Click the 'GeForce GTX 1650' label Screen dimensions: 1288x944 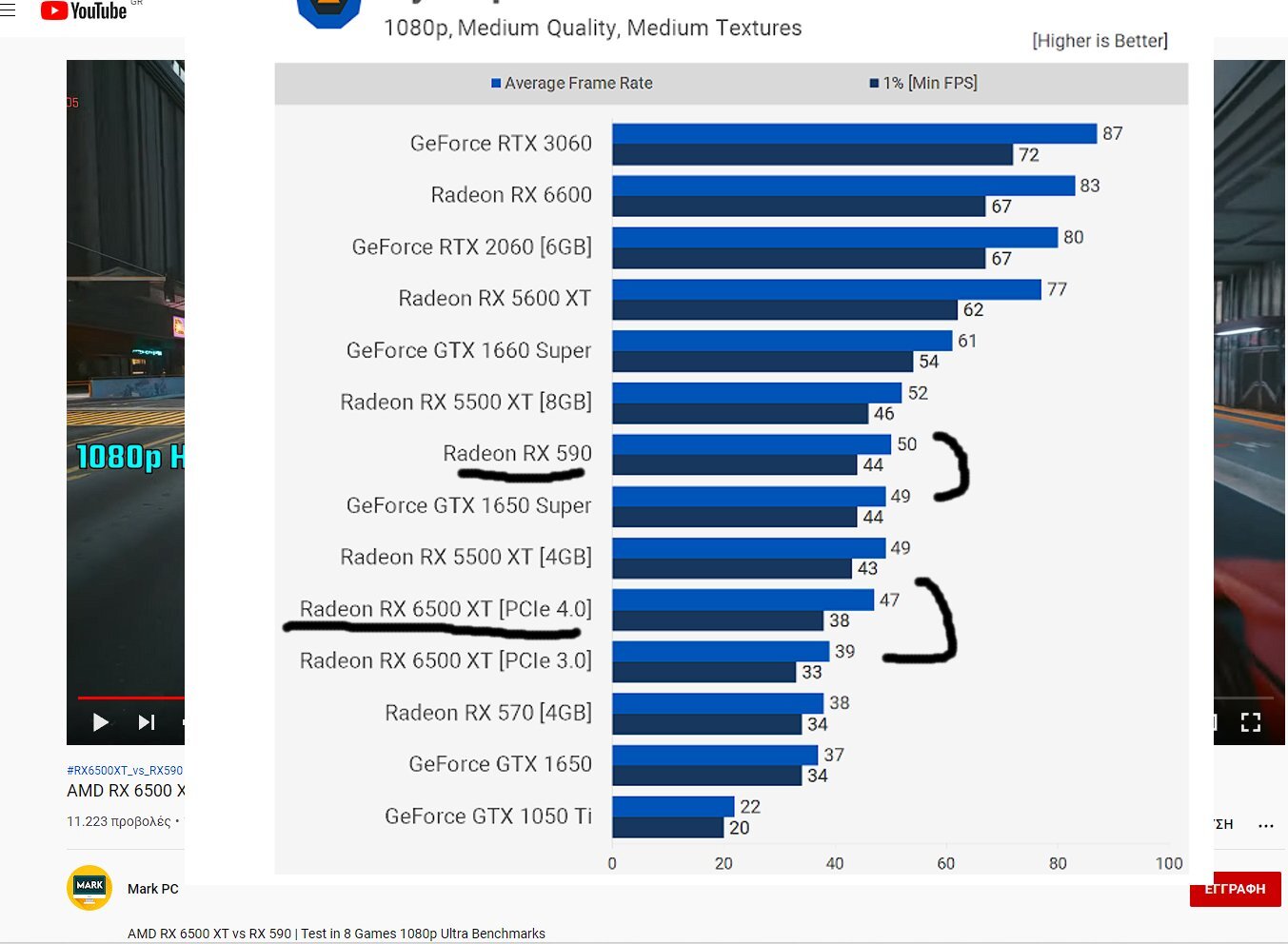click(x=500, y=764)
